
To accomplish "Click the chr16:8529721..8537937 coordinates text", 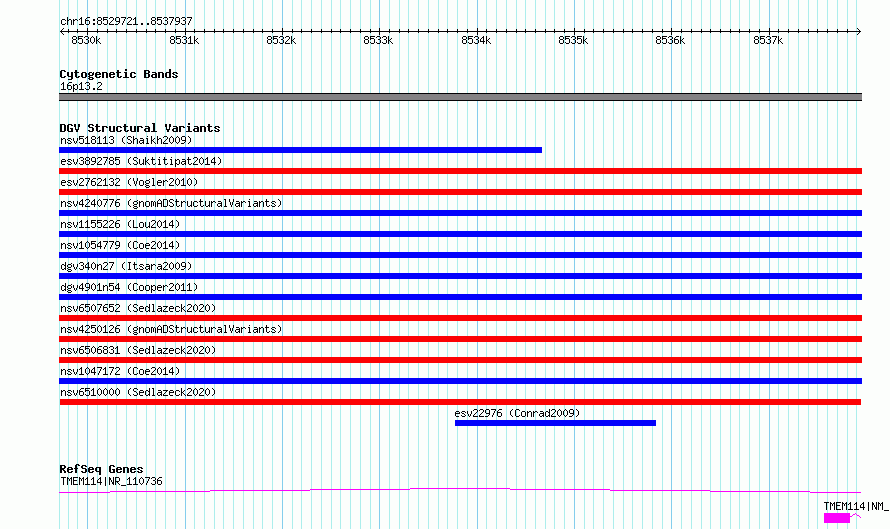I will tap(126, 21).
